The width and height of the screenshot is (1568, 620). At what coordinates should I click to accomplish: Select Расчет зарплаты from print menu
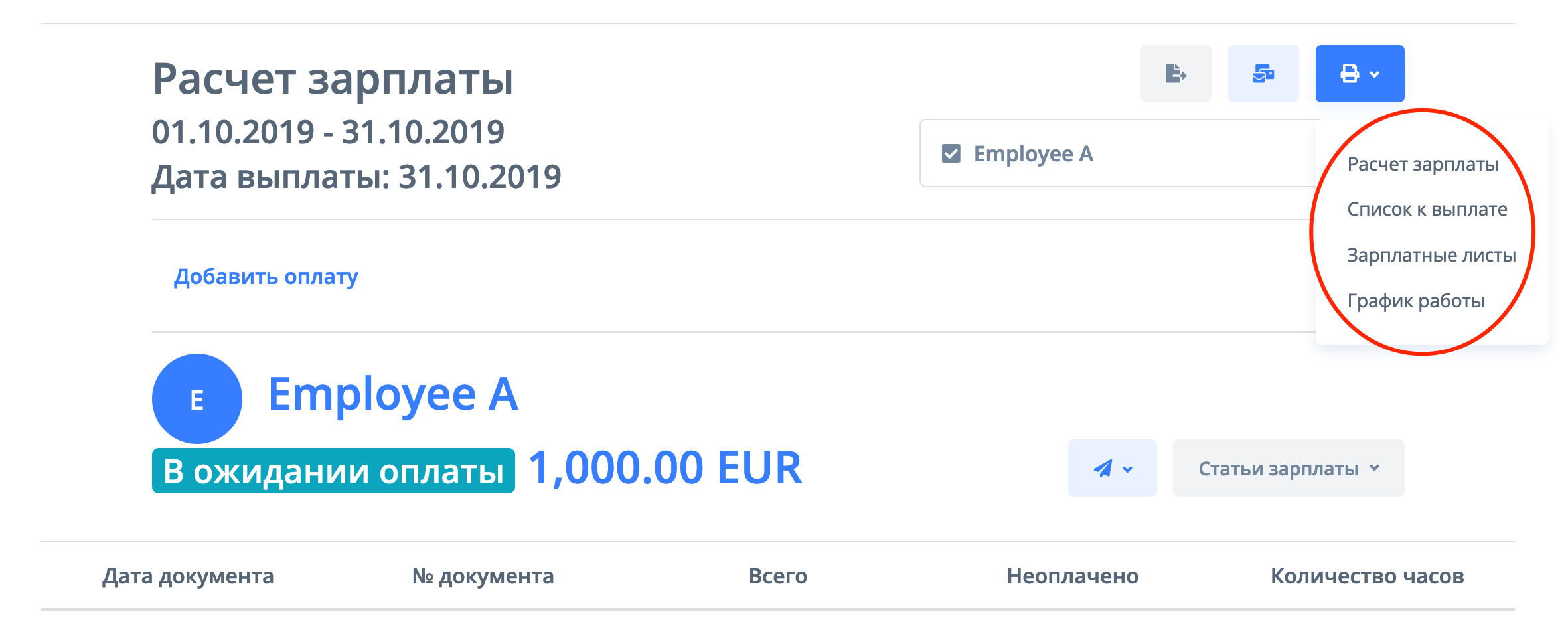(x=1422, y=164)
